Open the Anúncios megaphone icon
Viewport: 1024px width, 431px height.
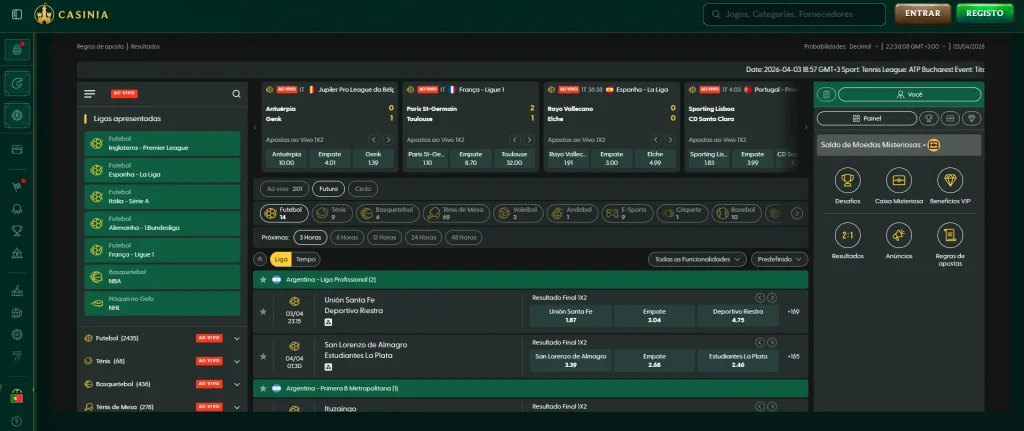click(899, 235)
